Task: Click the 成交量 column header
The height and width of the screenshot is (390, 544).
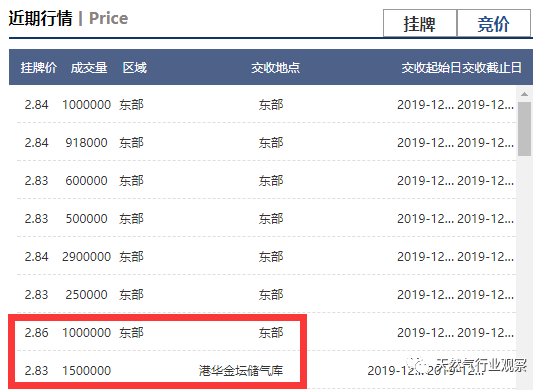Action: click(x=89, y=67)
